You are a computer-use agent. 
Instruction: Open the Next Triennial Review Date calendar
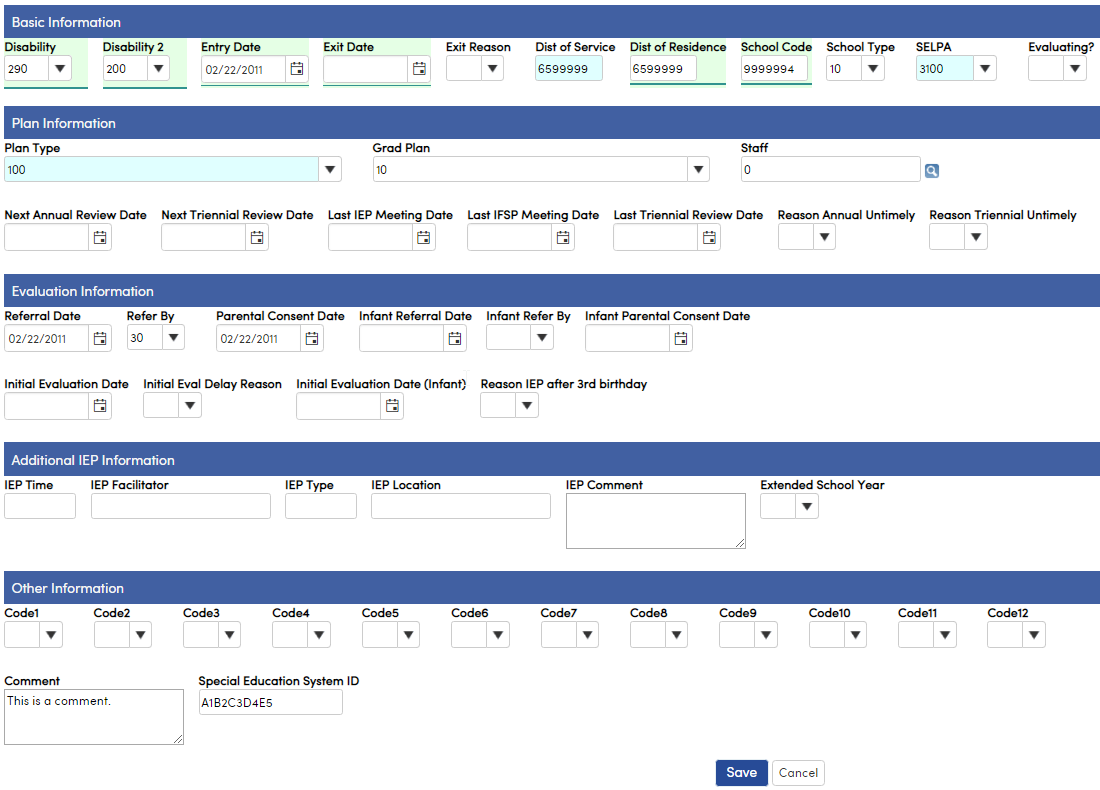tap(256, 237)
